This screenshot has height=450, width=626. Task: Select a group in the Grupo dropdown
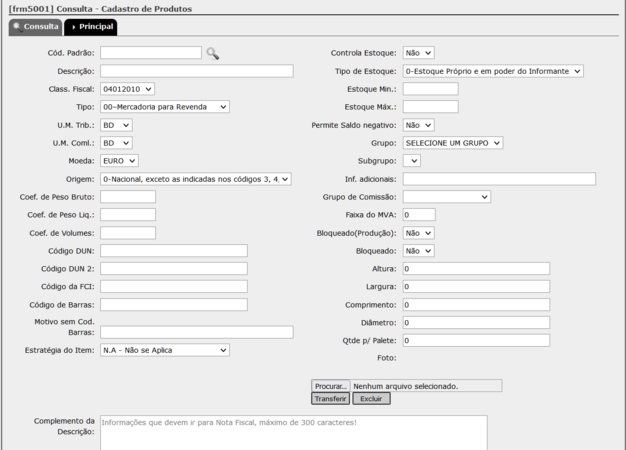pos(453,143)
